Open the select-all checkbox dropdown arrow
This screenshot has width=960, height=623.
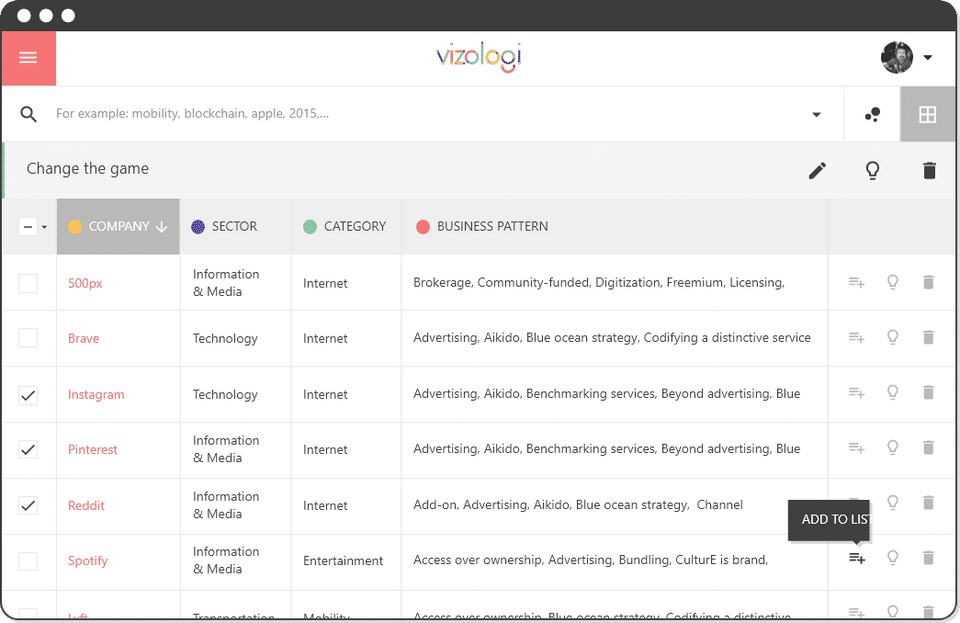tap(44, 228)
